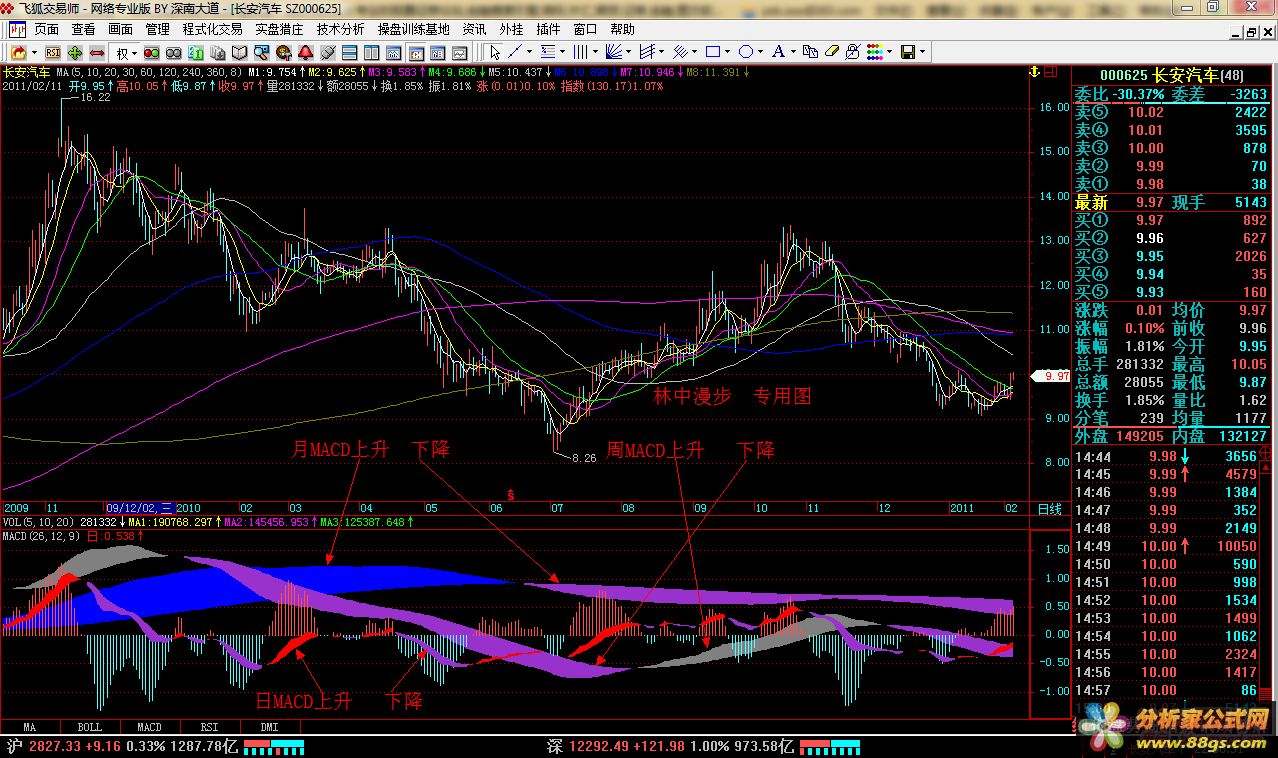Open the 查看 menu
This screenshot has height=758, width=1278.
84,30
